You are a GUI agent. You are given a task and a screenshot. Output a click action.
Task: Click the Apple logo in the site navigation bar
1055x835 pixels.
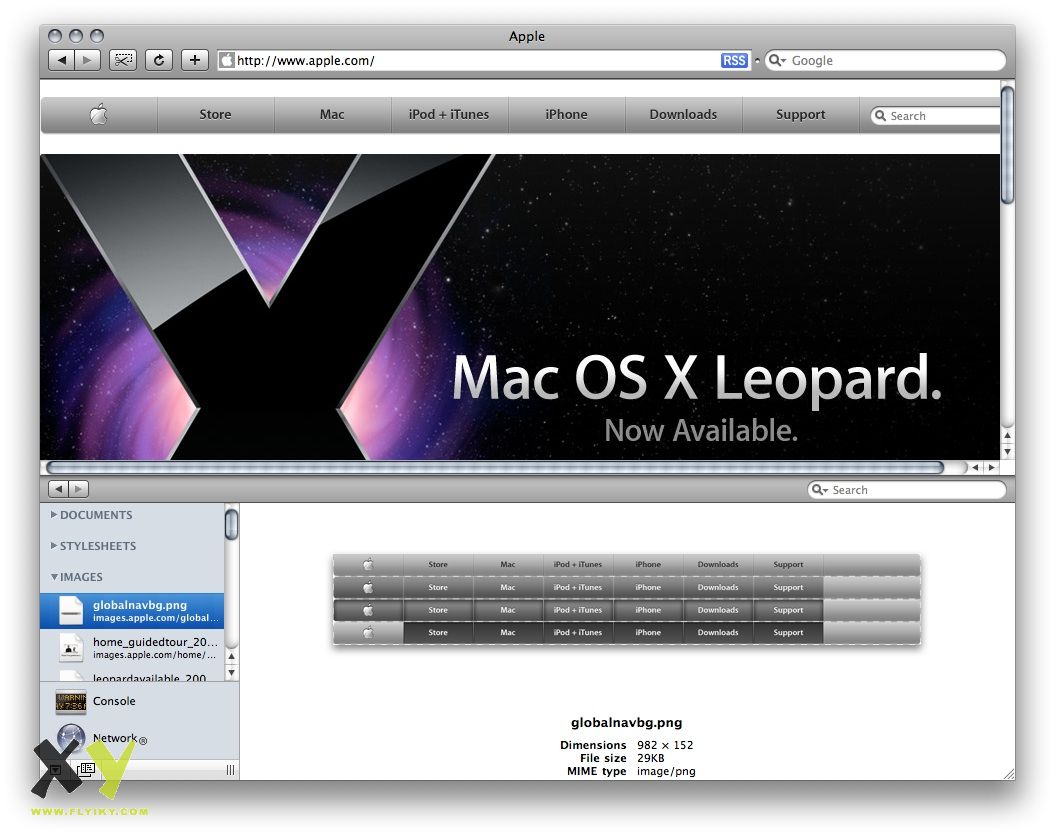(x=99, y=114)
